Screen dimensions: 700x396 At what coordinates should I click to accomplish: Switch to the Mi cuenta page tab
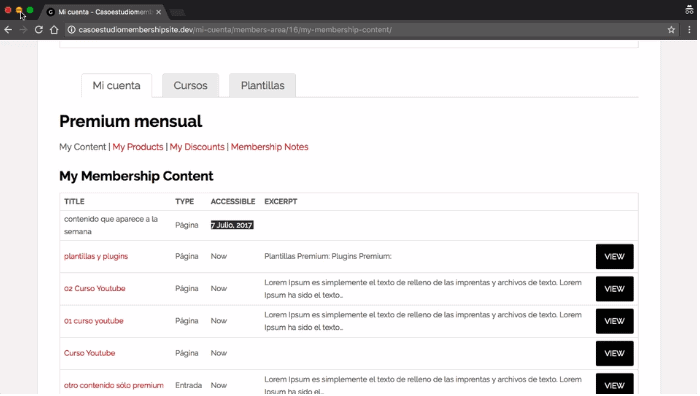click(117, 85)
